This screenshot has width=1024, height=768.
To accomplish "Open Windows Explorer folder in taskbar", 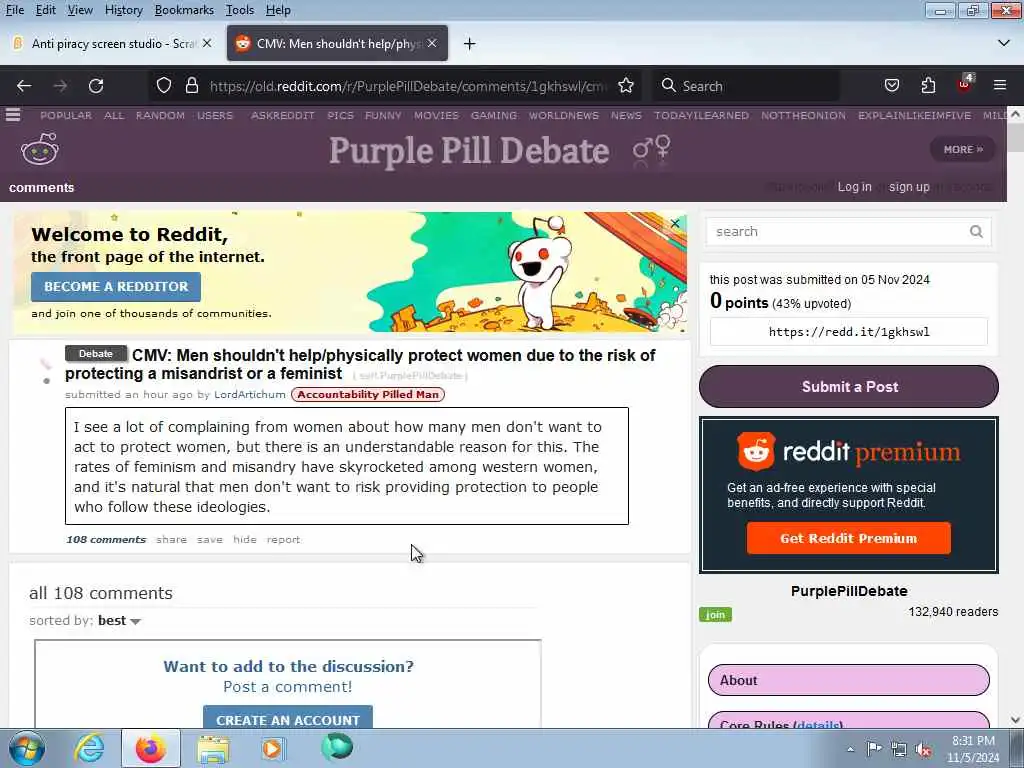I will coord(213,748).
